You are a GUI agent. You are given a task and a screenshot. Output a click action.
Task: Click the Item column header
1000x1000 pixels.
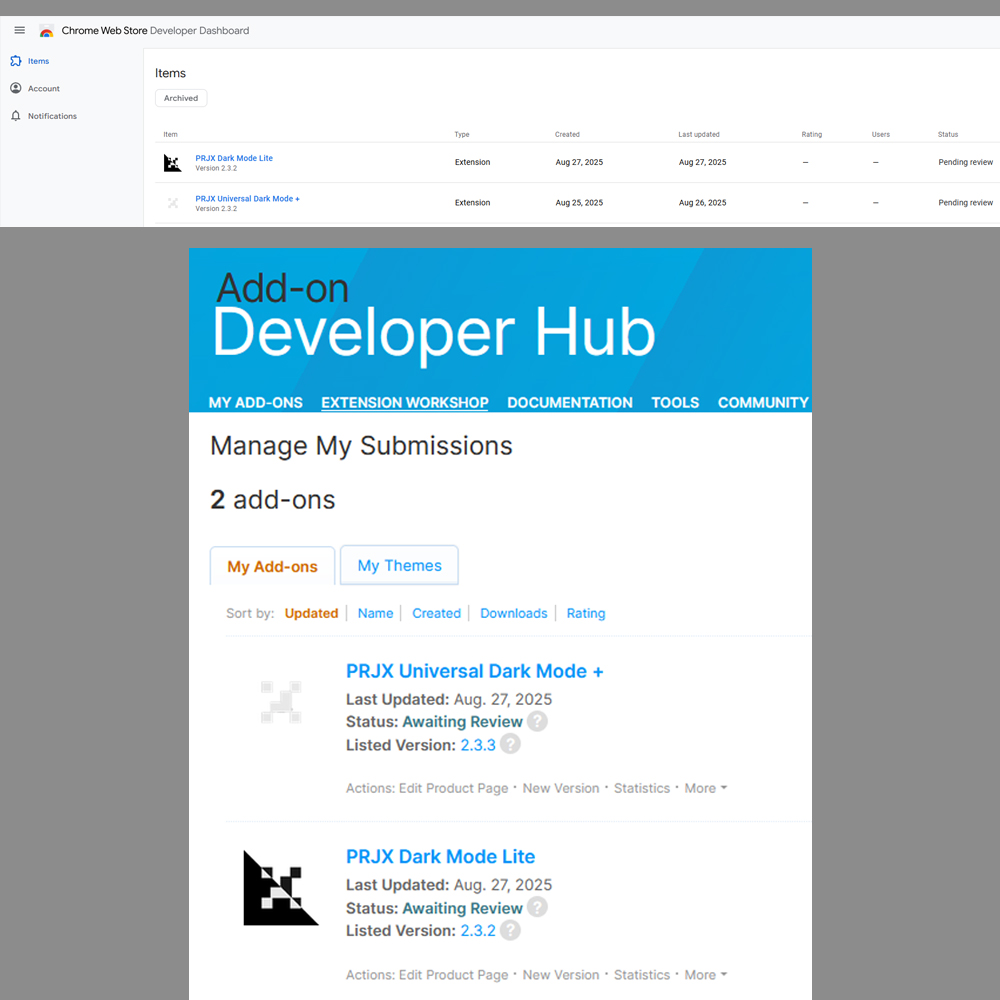[x=170, y=135]
